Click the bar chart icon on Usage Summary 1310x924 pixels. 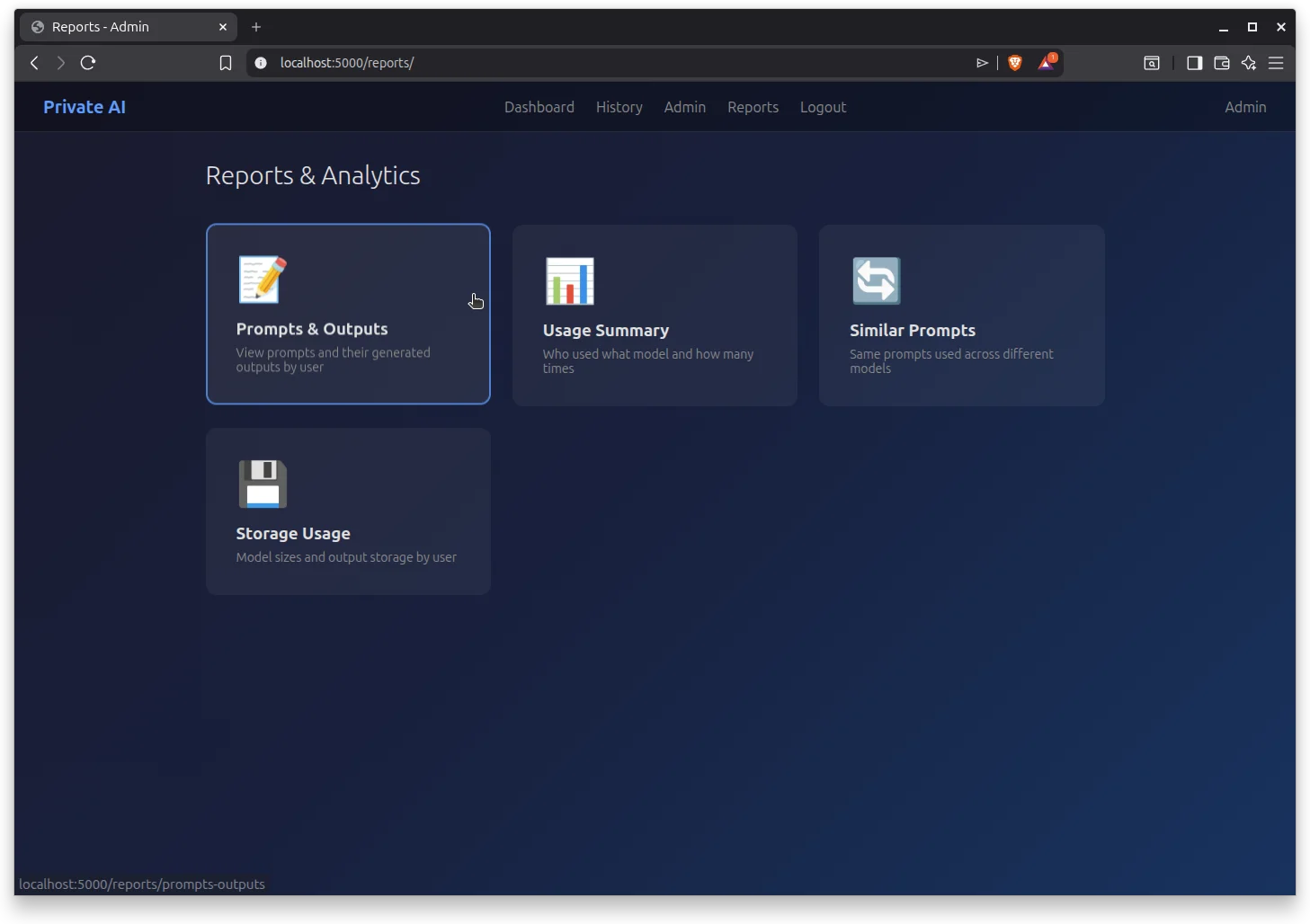tap(569, 280)
